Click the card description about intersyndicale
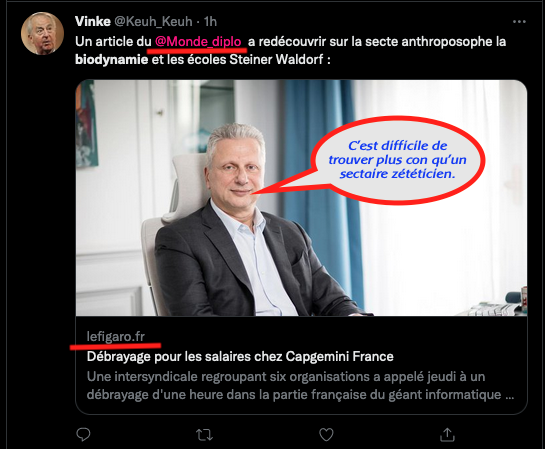Screen dimensions: 545x449 click(x=300, y=386)
